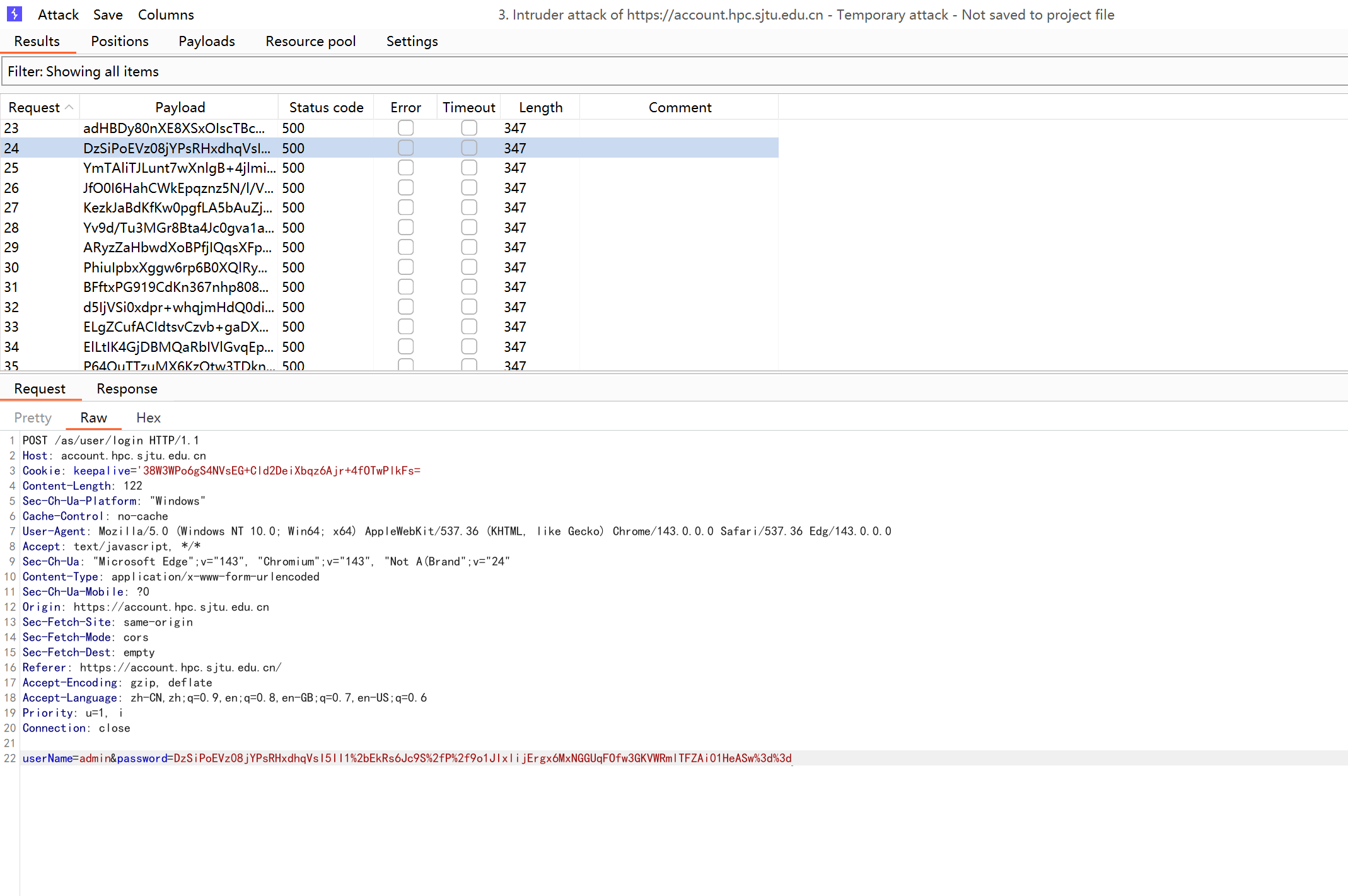
Task: Toggle Timeout checkbox for request 33
Action: tap(468, 327)
